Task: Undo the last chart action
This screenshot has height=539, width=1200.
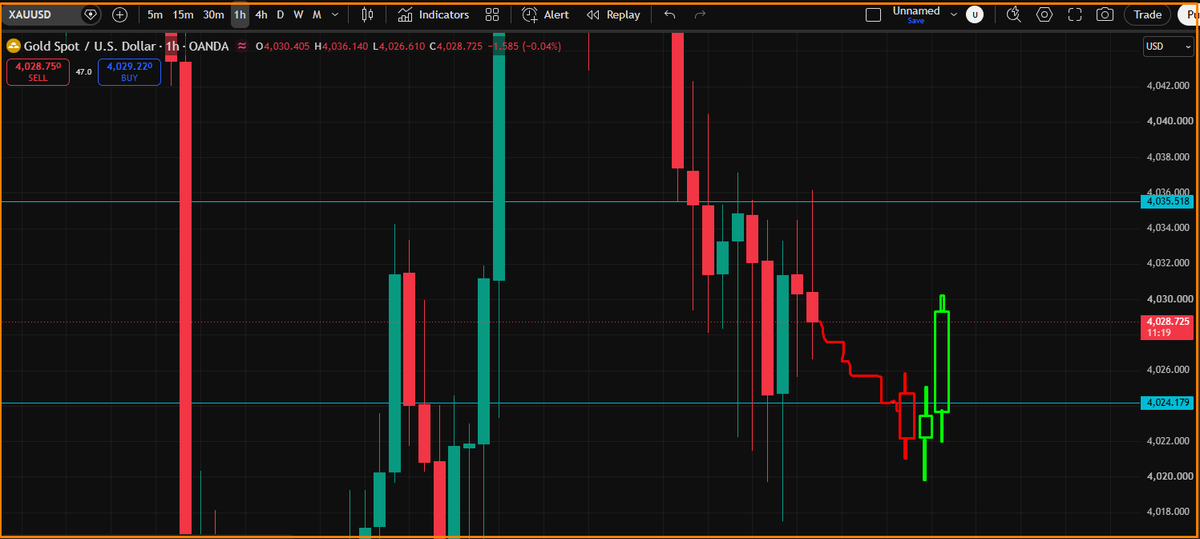Action: coord(670,15)
